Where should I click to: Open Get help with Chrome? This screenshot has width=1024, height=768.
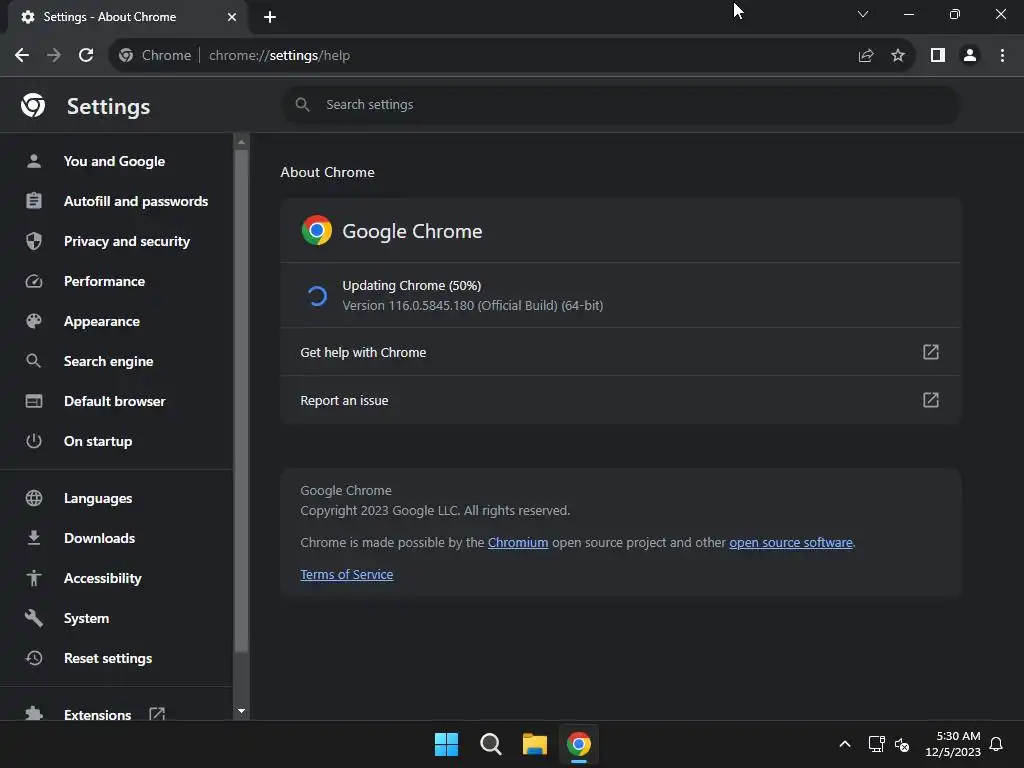tap(620, 352)
